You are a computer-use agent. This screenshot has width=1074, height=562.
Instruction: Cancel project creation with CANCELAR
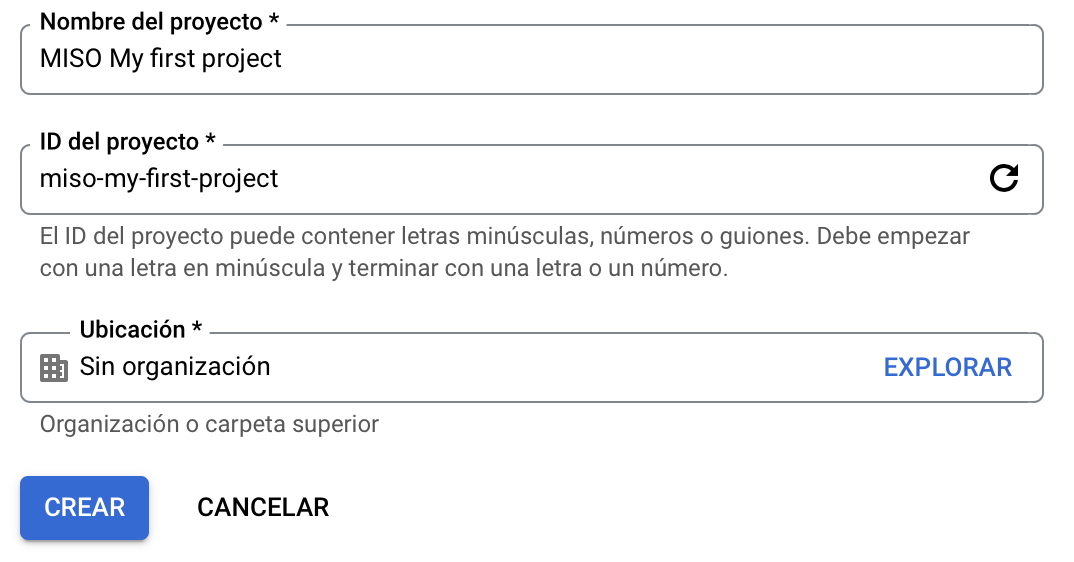point(263,508)
